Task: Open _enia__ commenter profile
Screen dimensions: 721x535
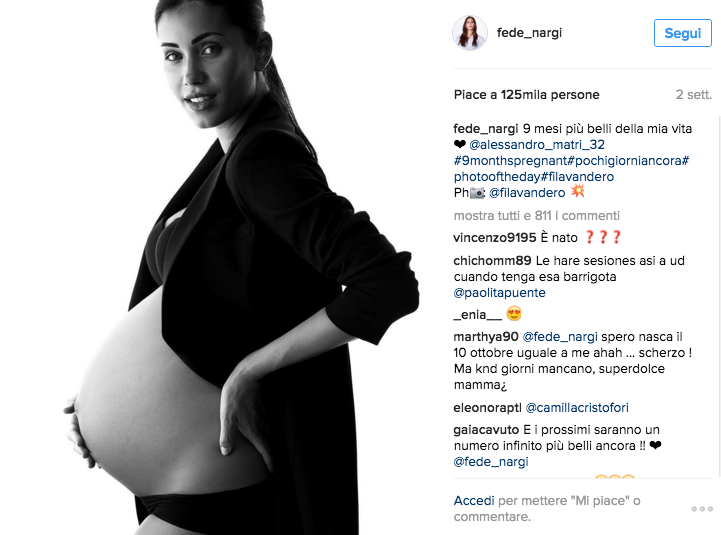Action: 478,315
